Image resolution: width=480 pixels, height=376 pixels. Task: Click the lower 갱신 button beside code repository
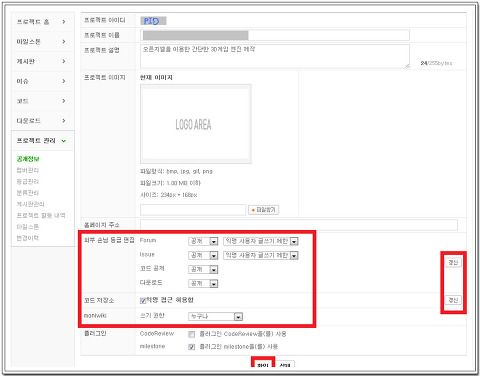(453, 300)
